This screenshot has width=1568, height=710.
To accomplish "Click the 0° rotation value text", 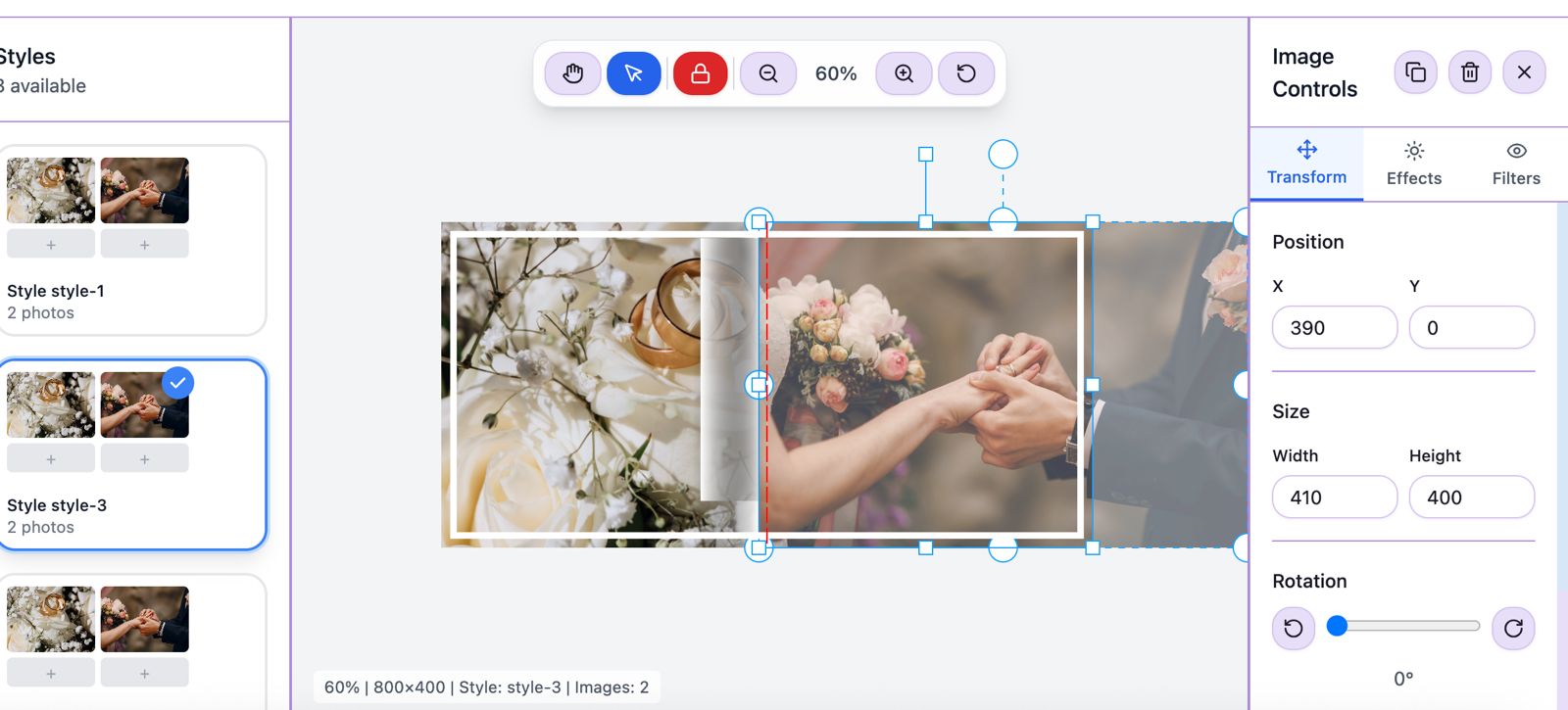I will pyautogui.click(x=1403, y=678).
